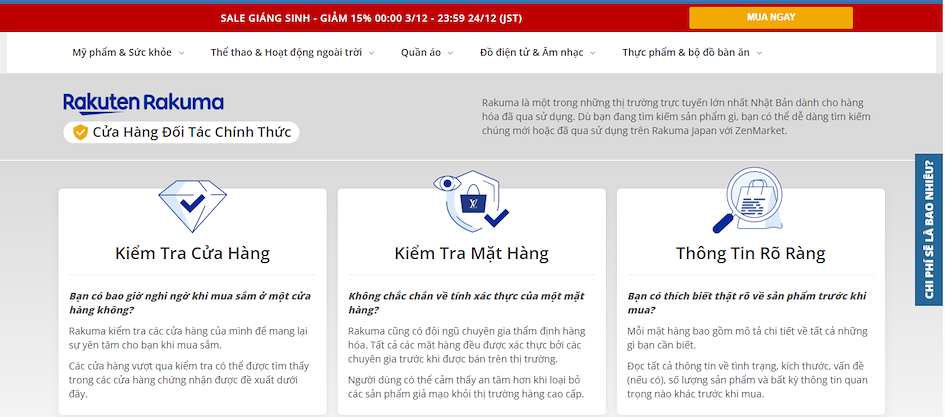Expand chevron next to Thể thao & Hoạt động ngoài trời

click(x=371, y=53)
